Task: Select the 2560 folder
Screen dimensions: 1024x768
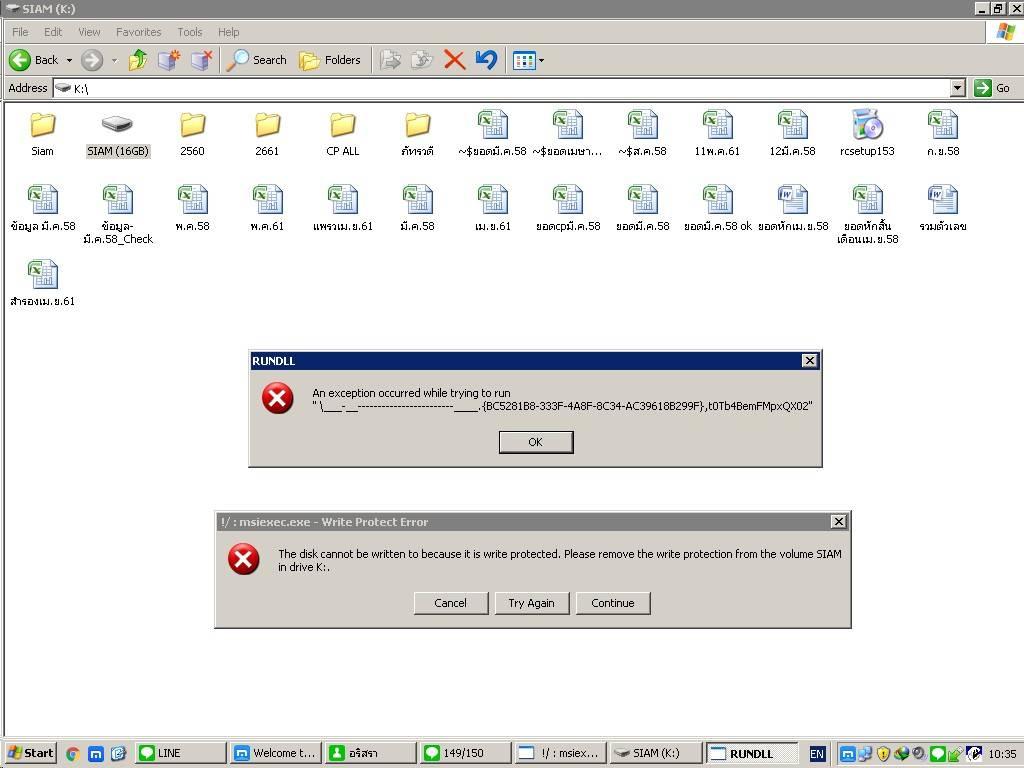Action: [193, 134]
